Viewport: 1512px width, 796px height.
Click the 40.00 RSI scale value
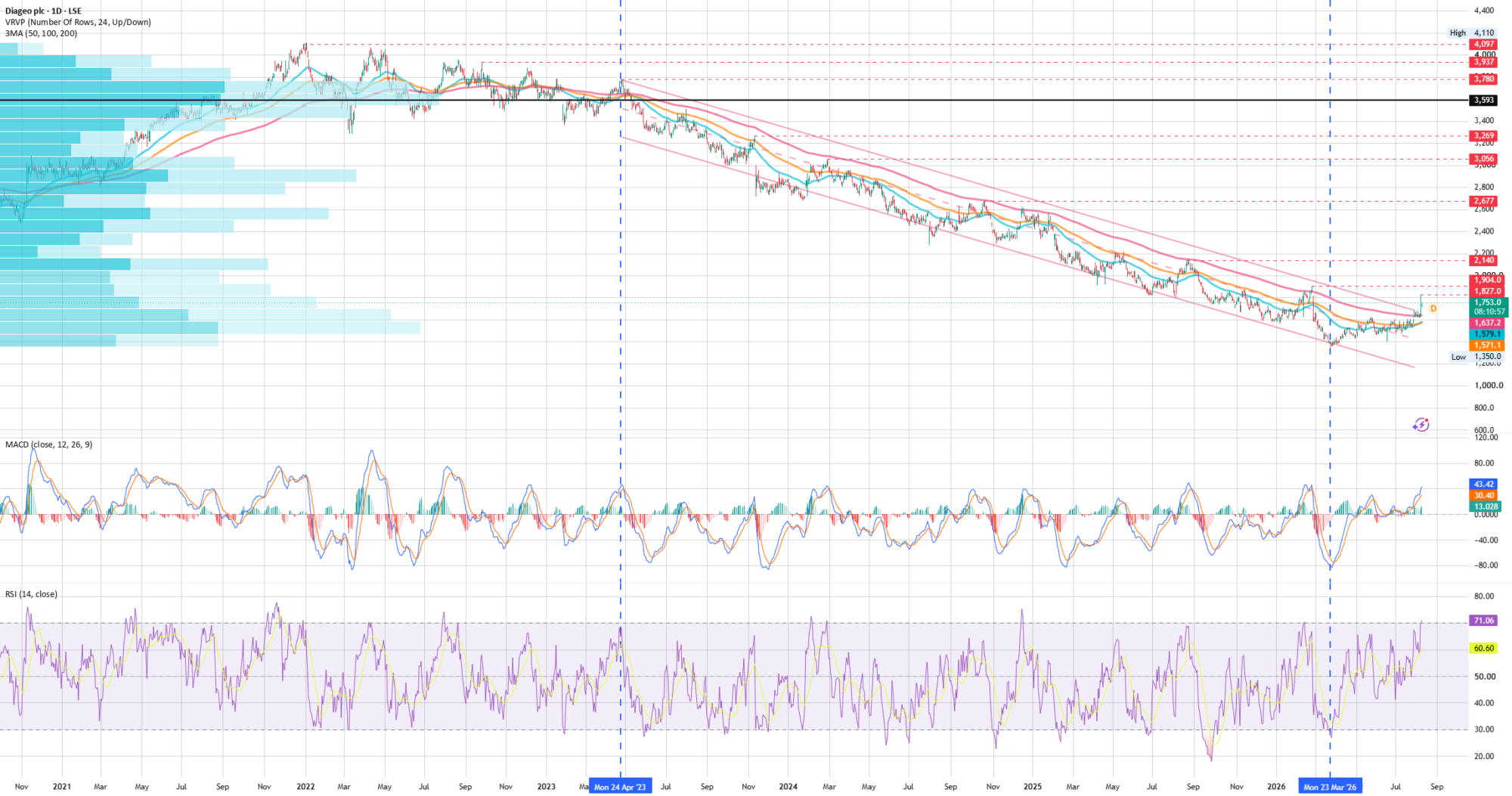[1485, 703]
